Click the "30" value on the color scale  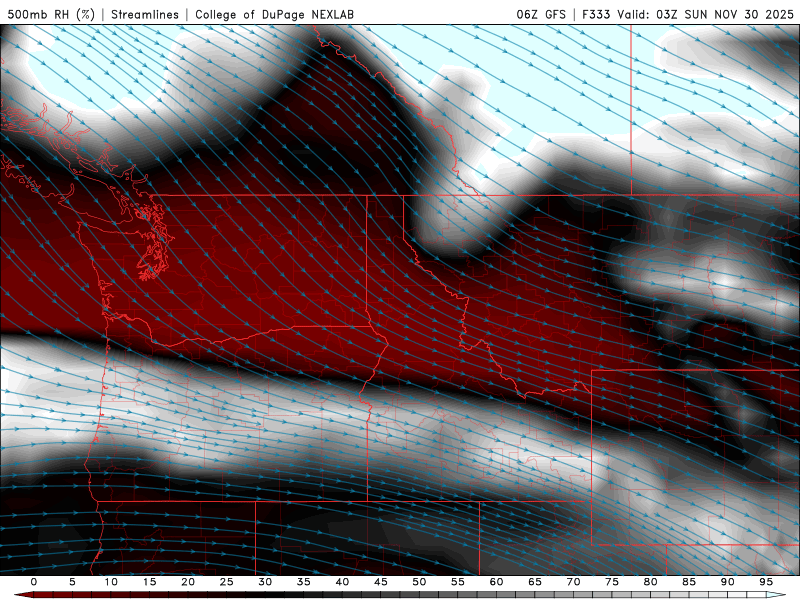pyautogui.click(x=265, y=582)
